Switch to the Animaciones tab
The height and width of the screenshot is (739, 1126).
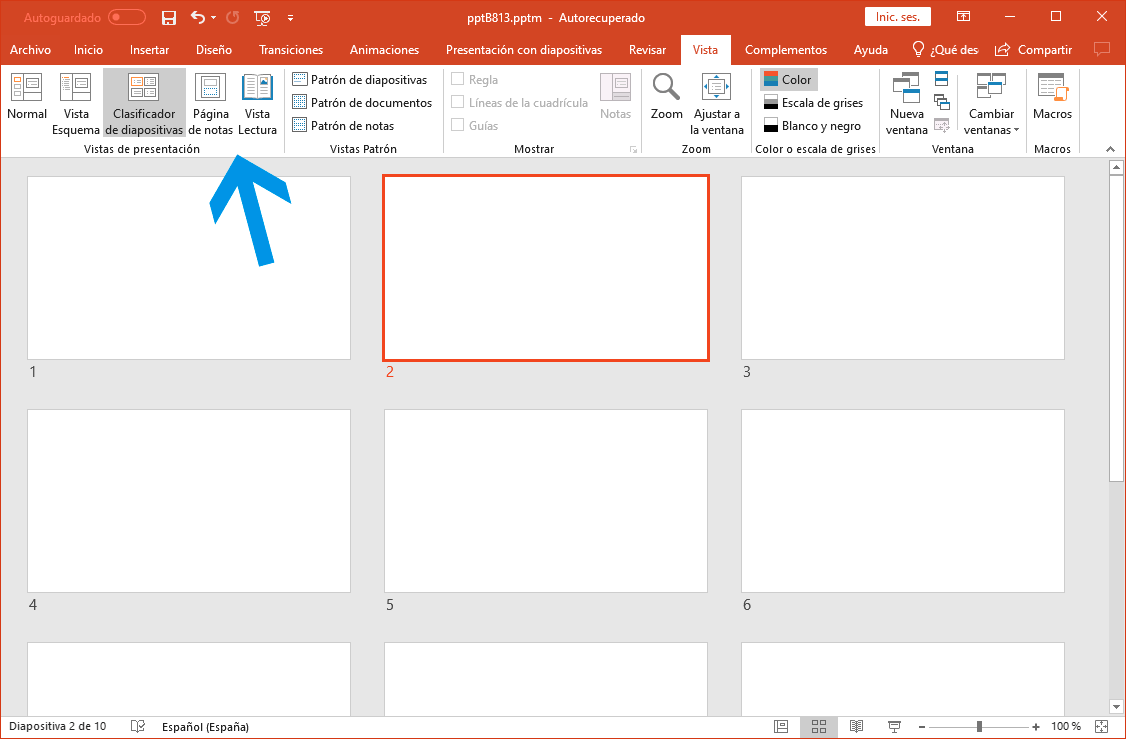tap(384, 50)
